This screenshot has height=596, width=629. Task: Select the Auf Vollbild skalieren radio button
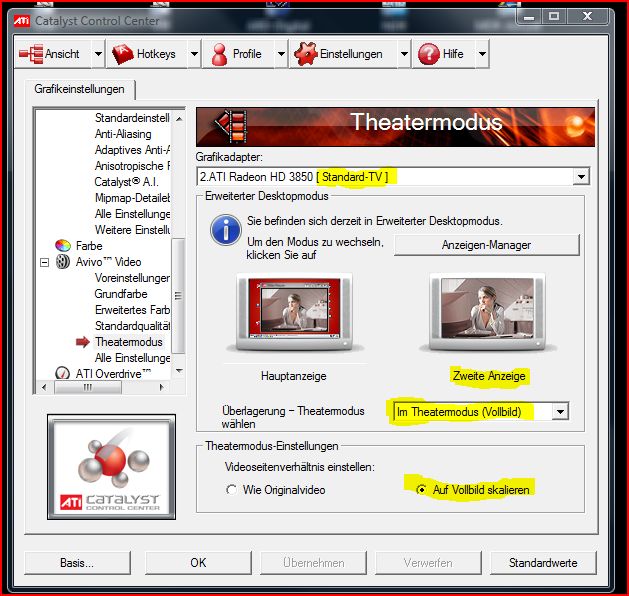tap(421, 490)
